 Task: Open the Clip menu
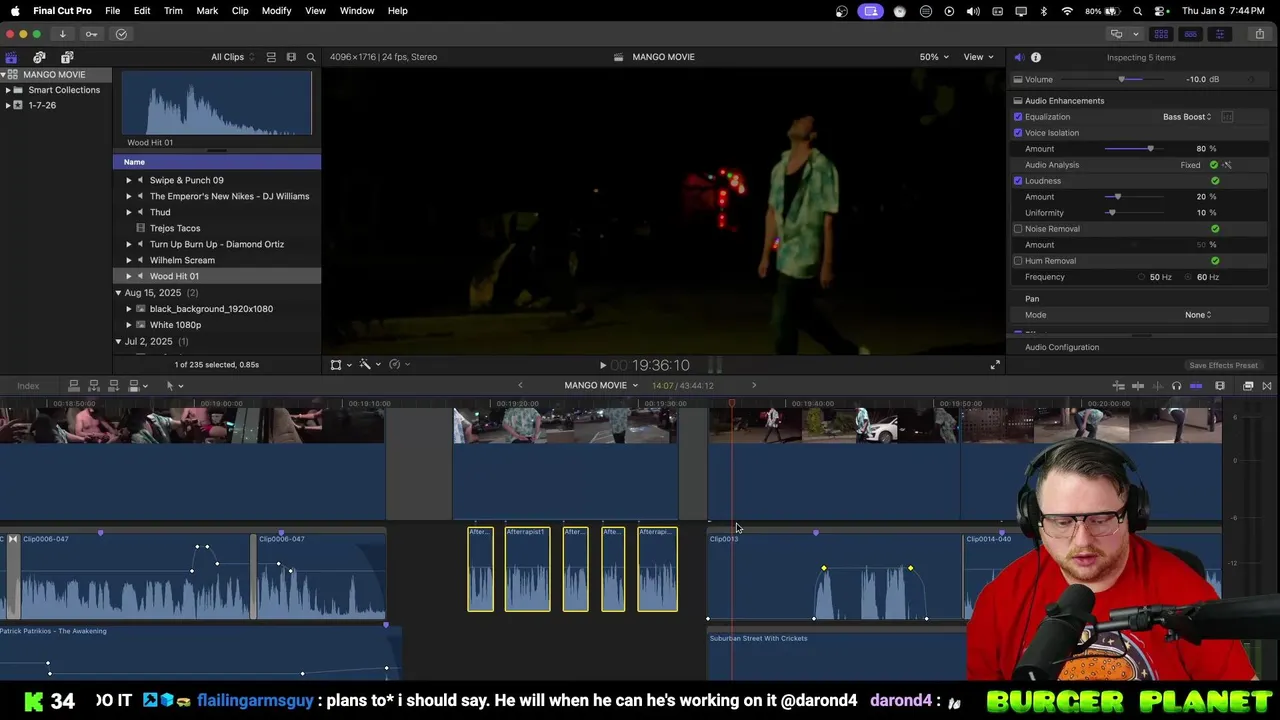click(x=240, y=11)
